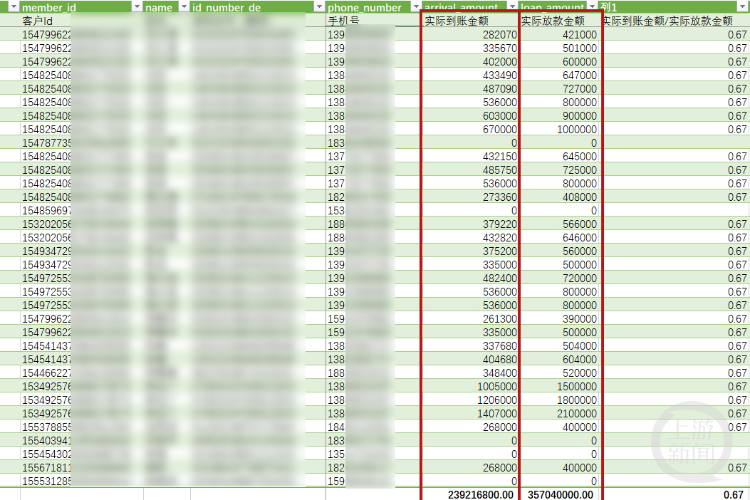Select cell with value 1005000
Screen dimensions: 750x500
[x=470, y=386]
